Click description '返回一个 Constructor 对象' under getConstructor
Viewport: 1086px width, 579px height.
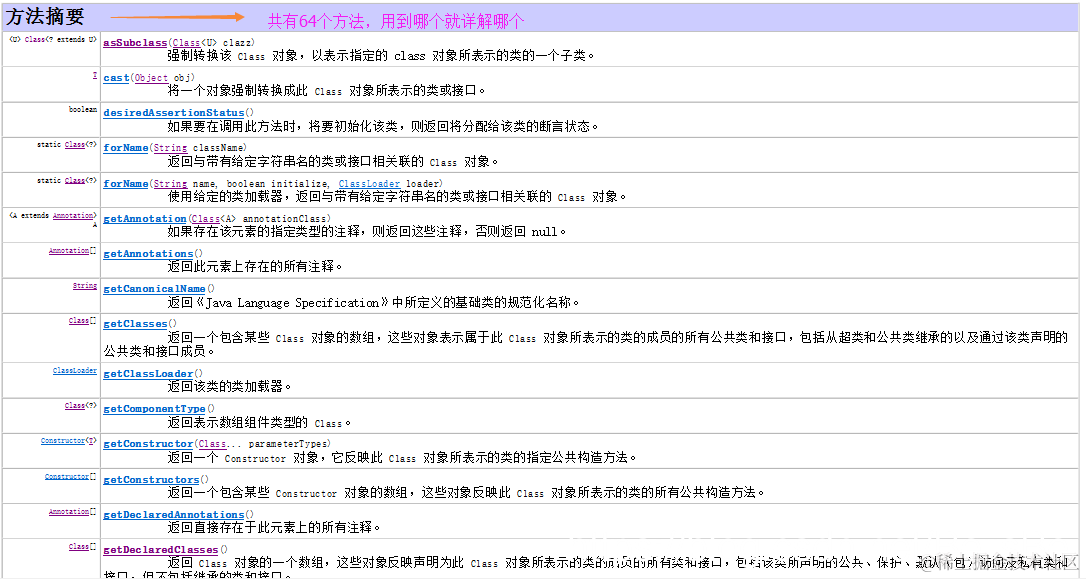pyautogui.click(x=402, y=458)
